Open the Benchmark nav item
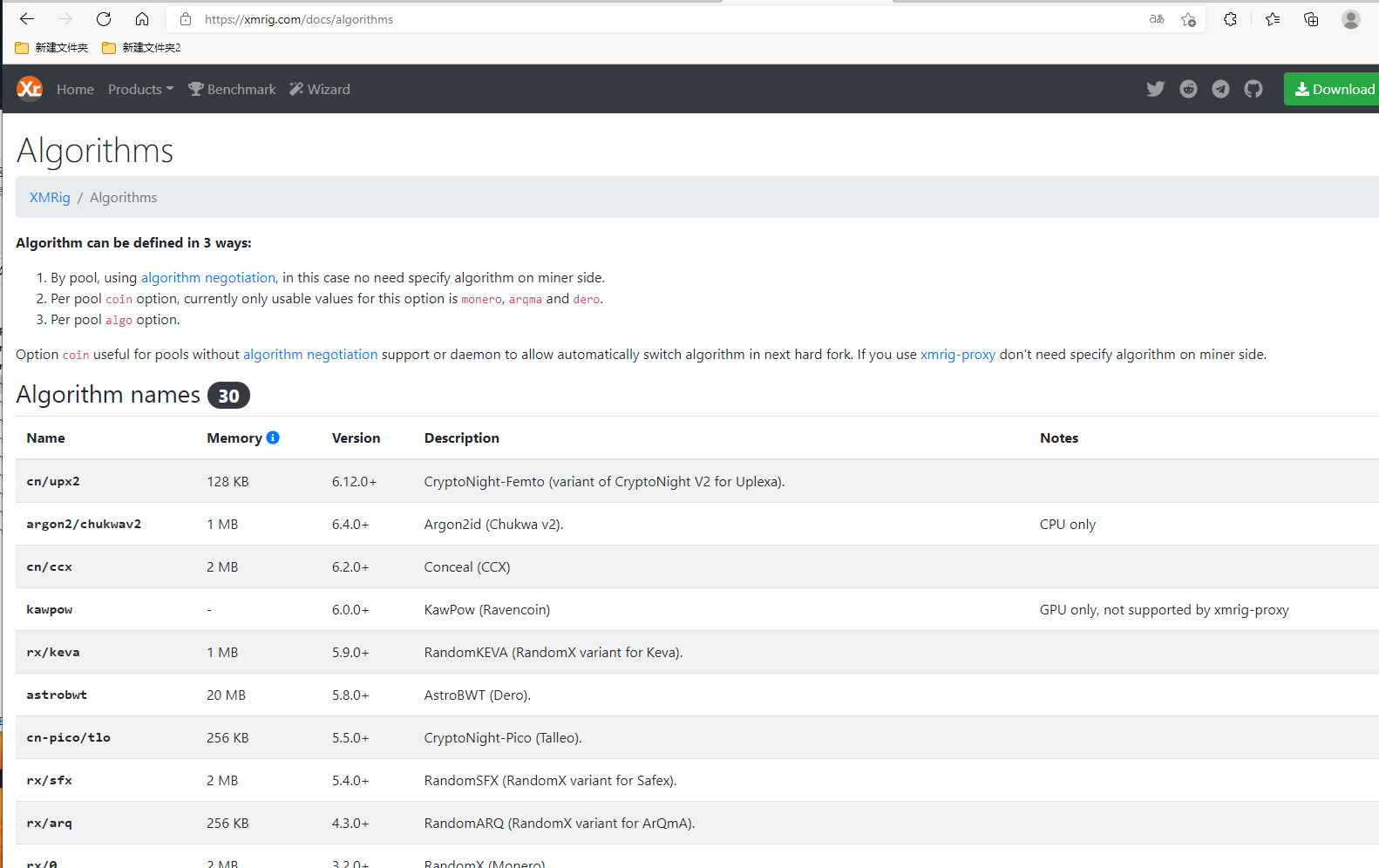 coord(232,89)
